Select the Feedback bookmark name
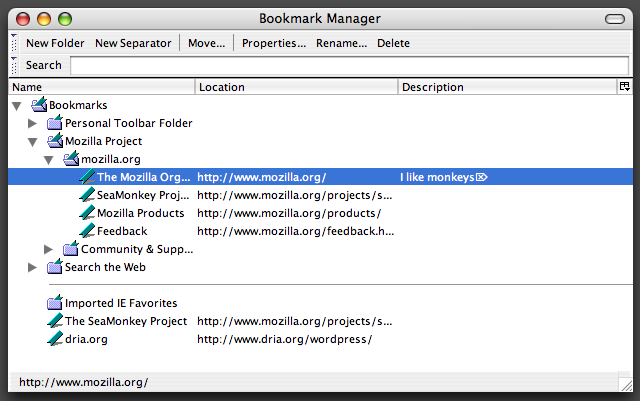The height and width of the screenshot is (401, 640). tap(122, 231)
